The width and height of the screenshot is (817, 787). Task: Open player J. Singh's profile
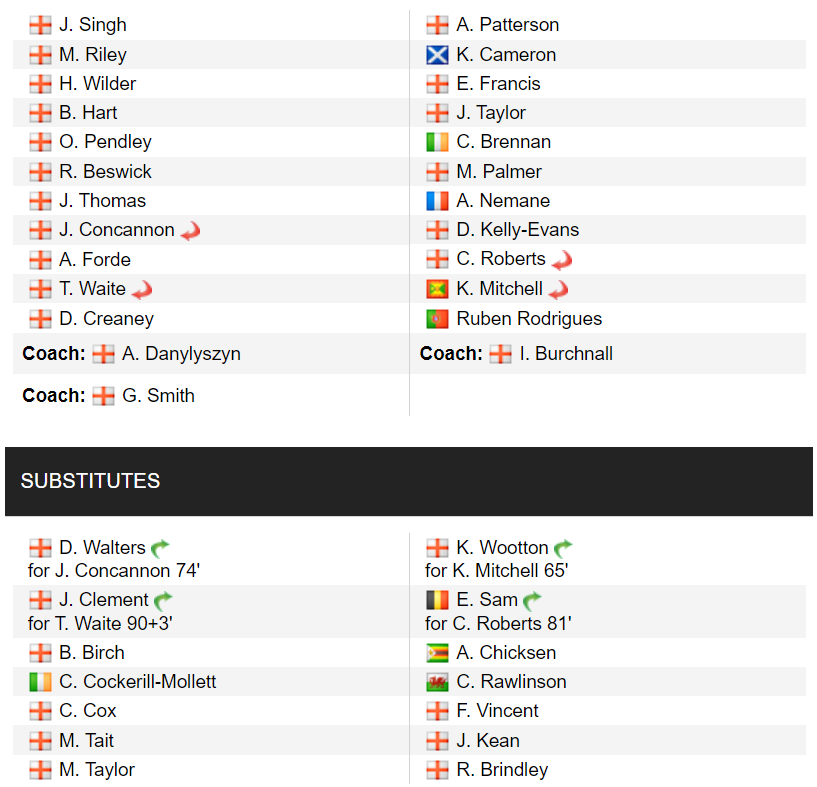[x=92, y=25]
